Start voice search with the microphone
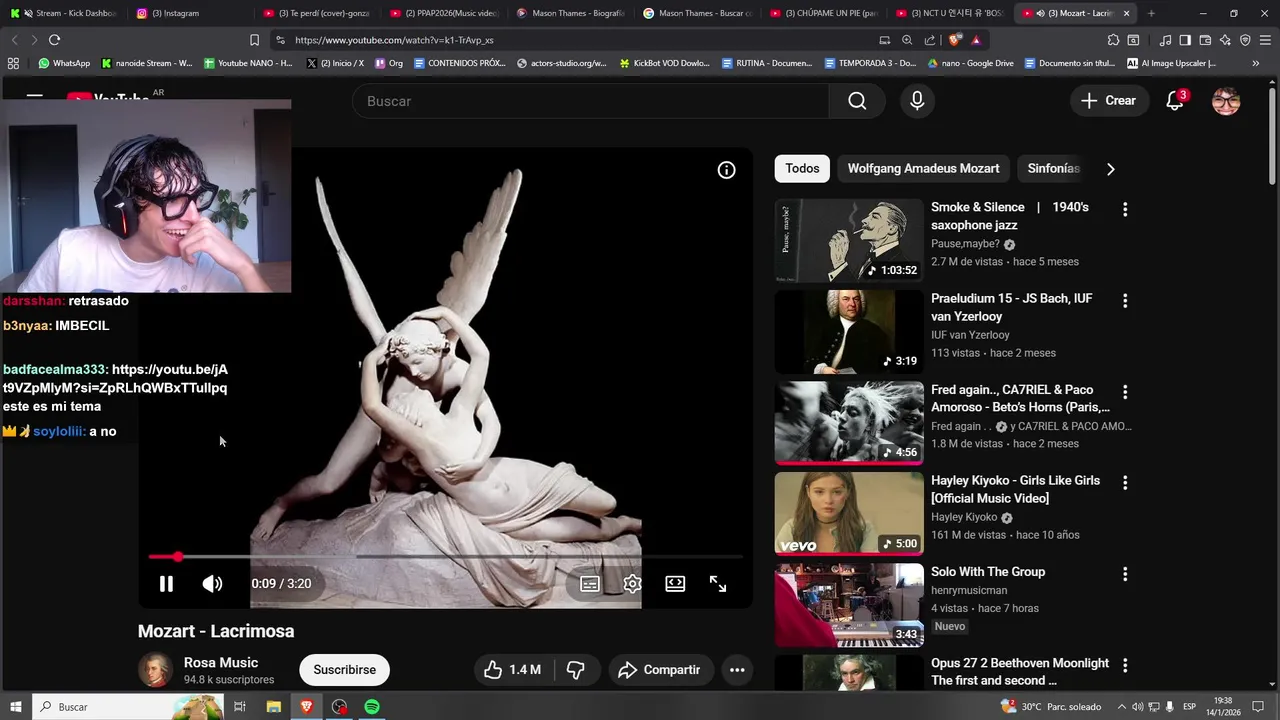The height and width of the screenshot is (720, 1280). coord(917,101)
